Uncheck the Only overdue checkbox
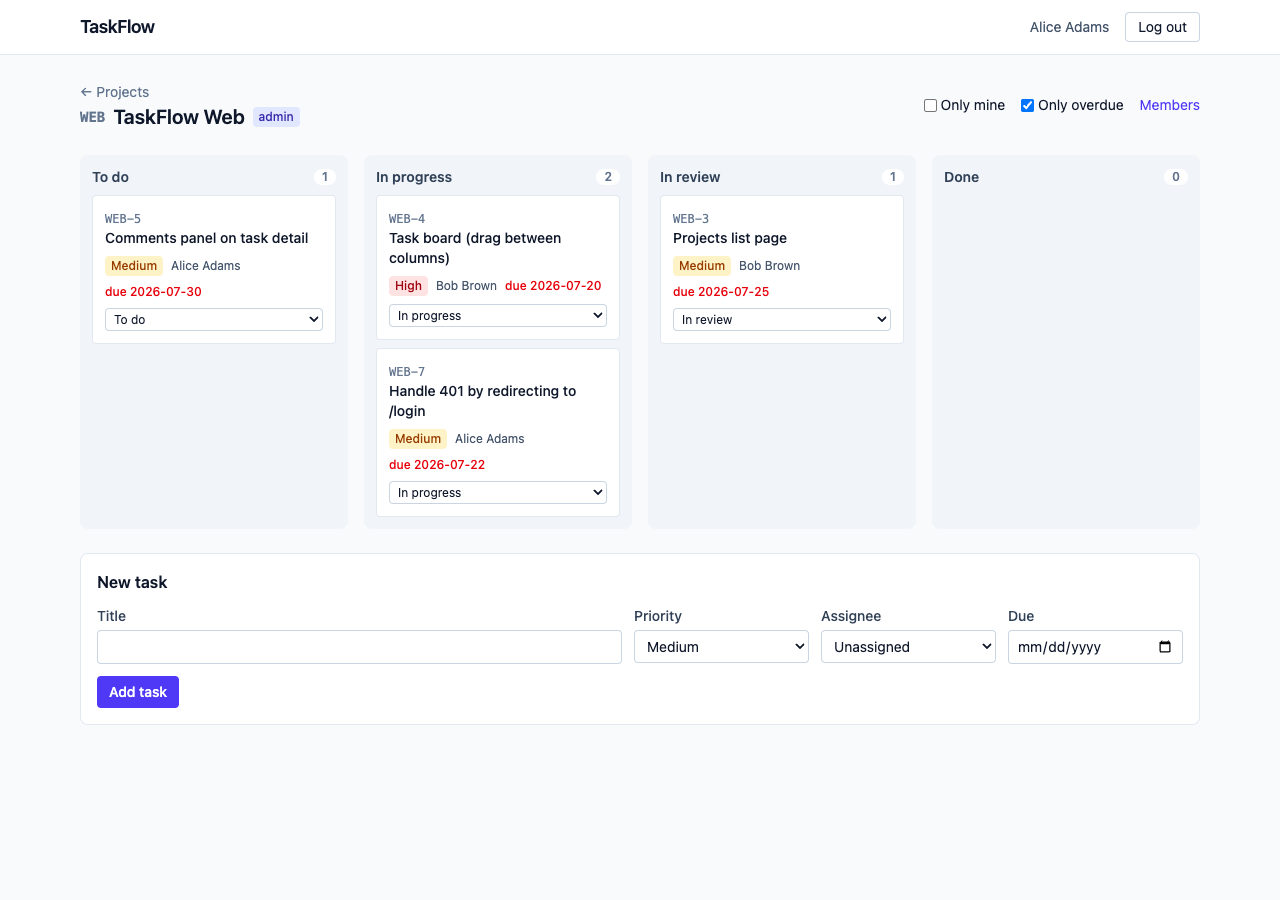This screenshot has width=1280, height=900. [x=1027, y=105]
